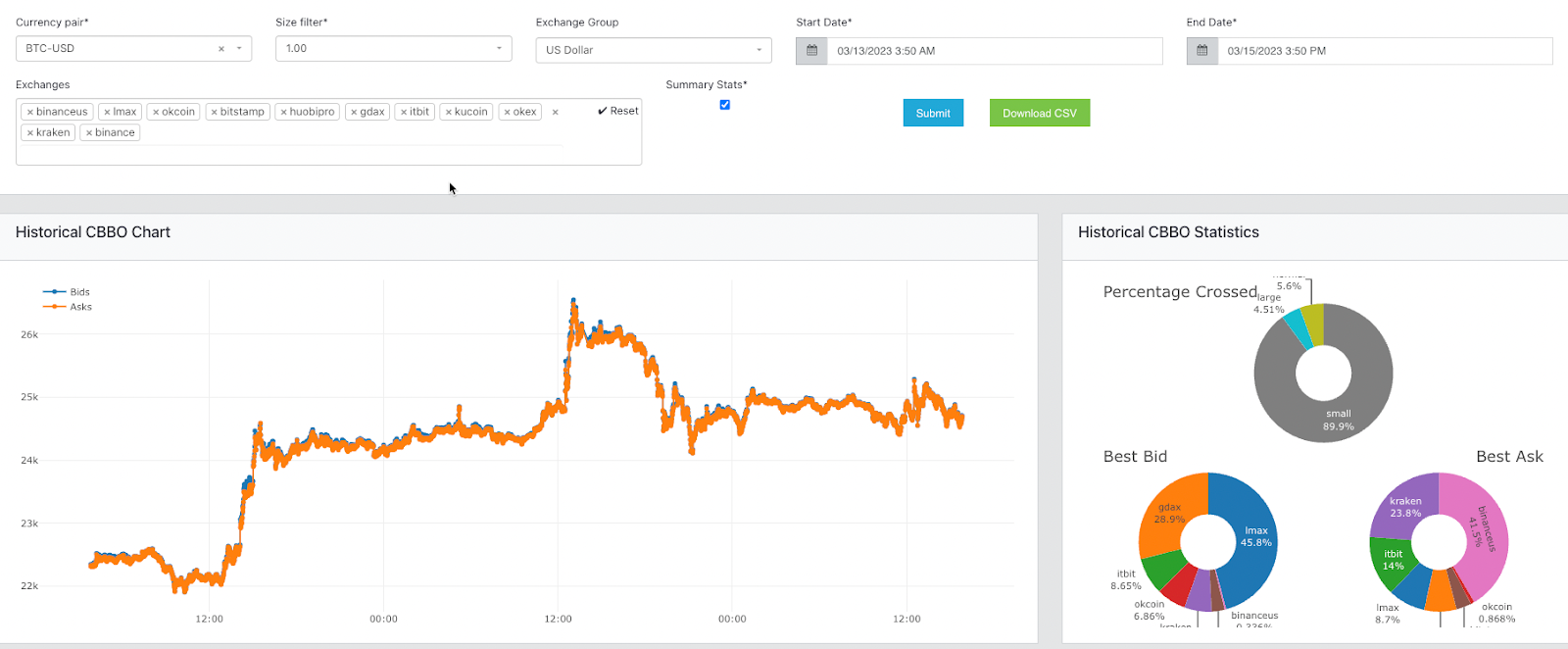
Task: Click the End Date calendar icon
Action: 1202,51
